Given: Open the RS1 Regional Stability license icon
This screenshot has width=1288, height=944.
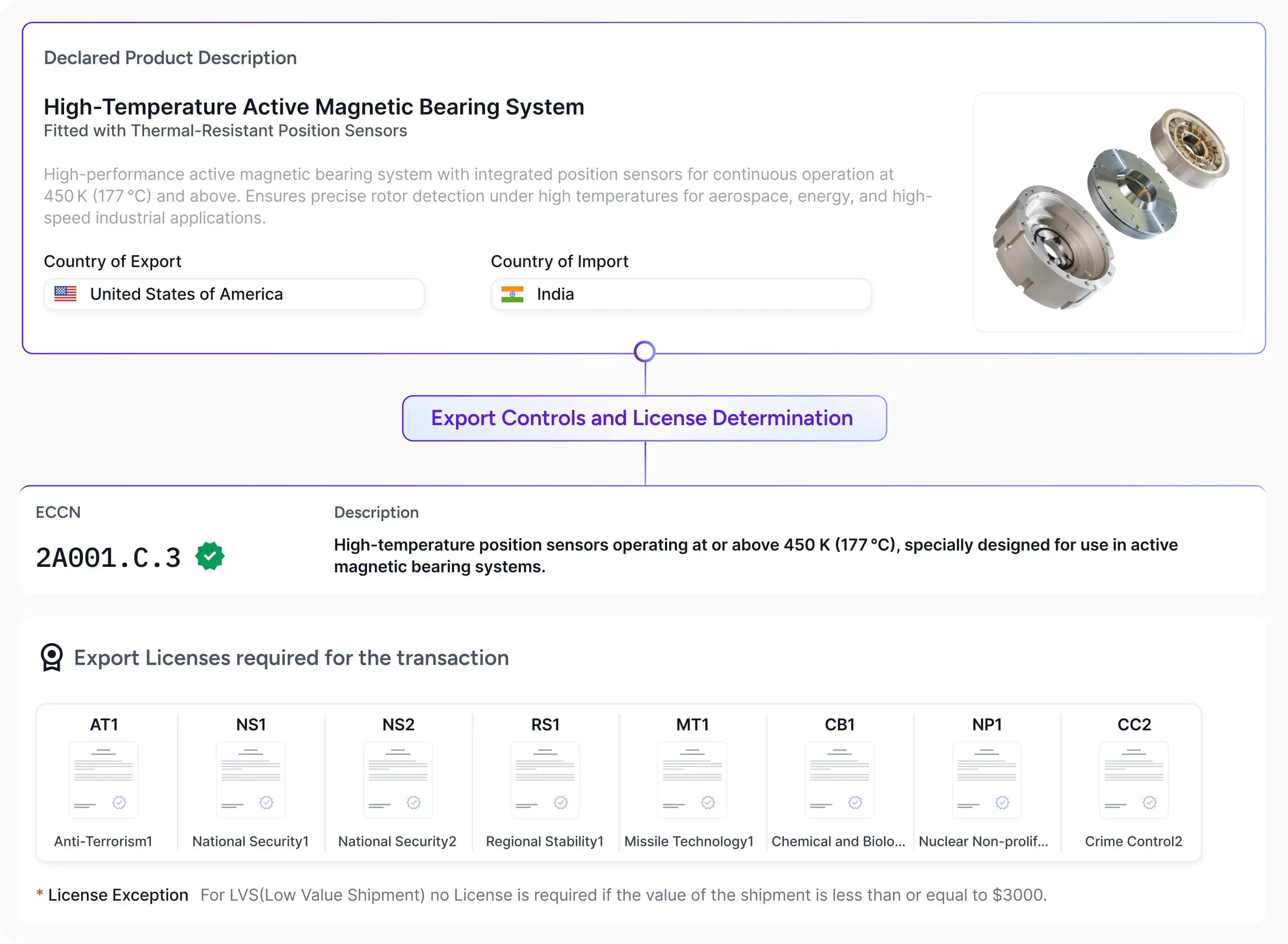Looking at the screenshot, I should pyautogui.click(x=545, y=780).
